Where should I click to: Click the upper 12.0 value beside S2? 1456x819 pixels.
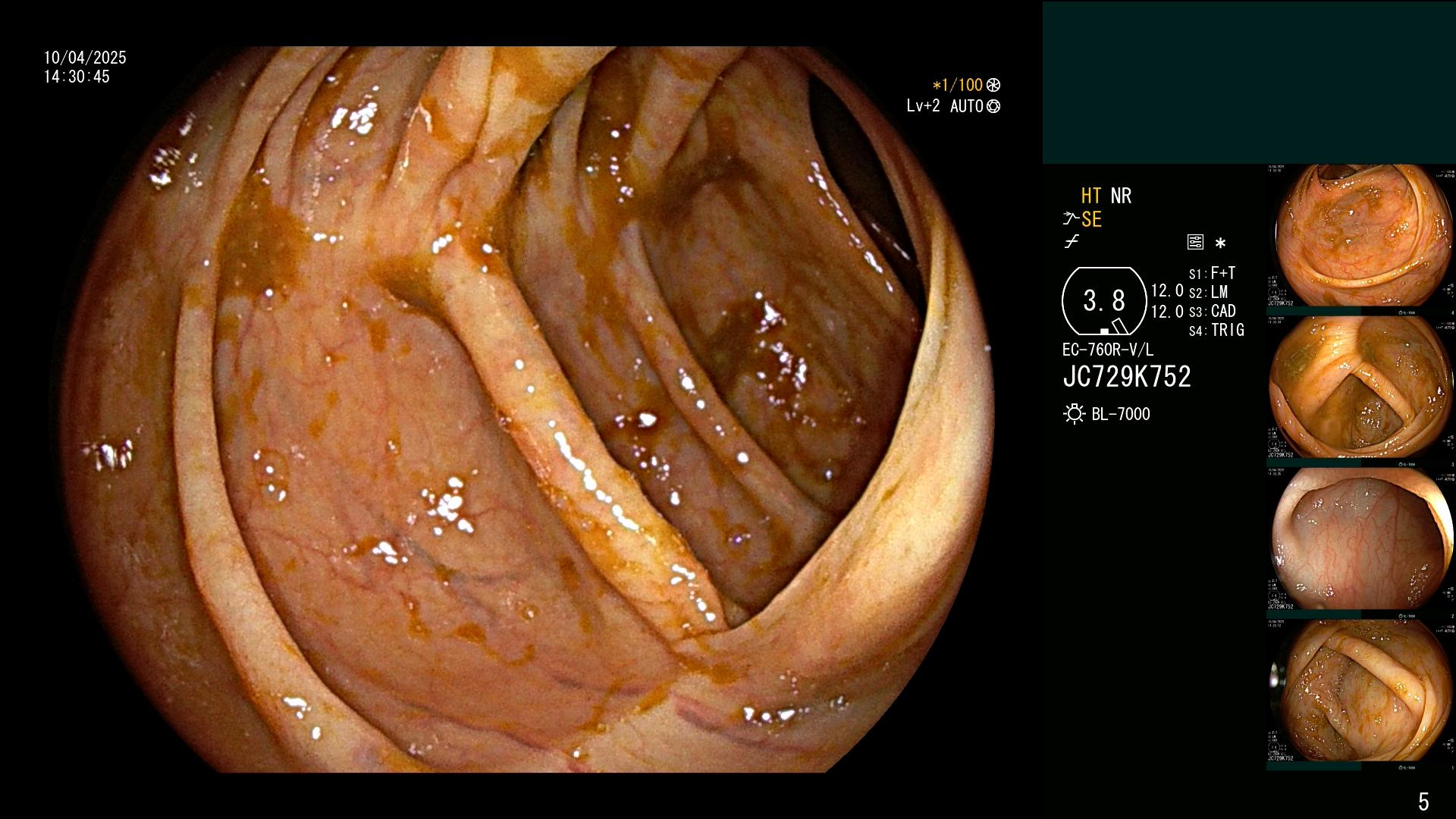(1167, 291)
